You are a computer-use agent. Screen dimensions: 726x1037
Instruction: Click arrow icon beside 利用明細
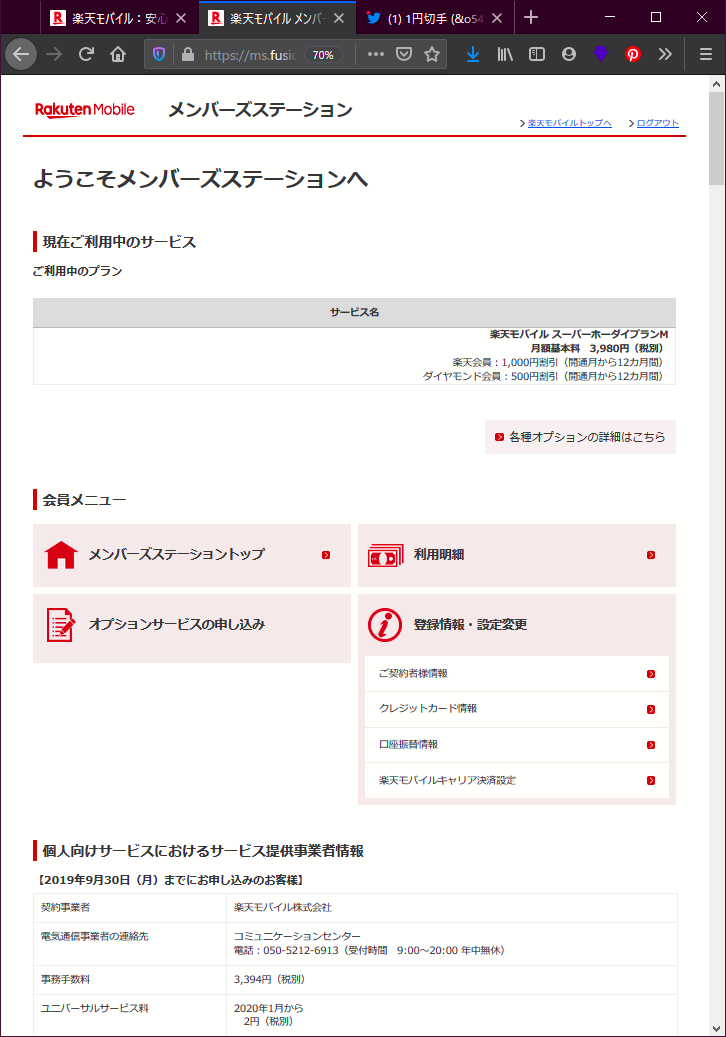pos(651,556)
